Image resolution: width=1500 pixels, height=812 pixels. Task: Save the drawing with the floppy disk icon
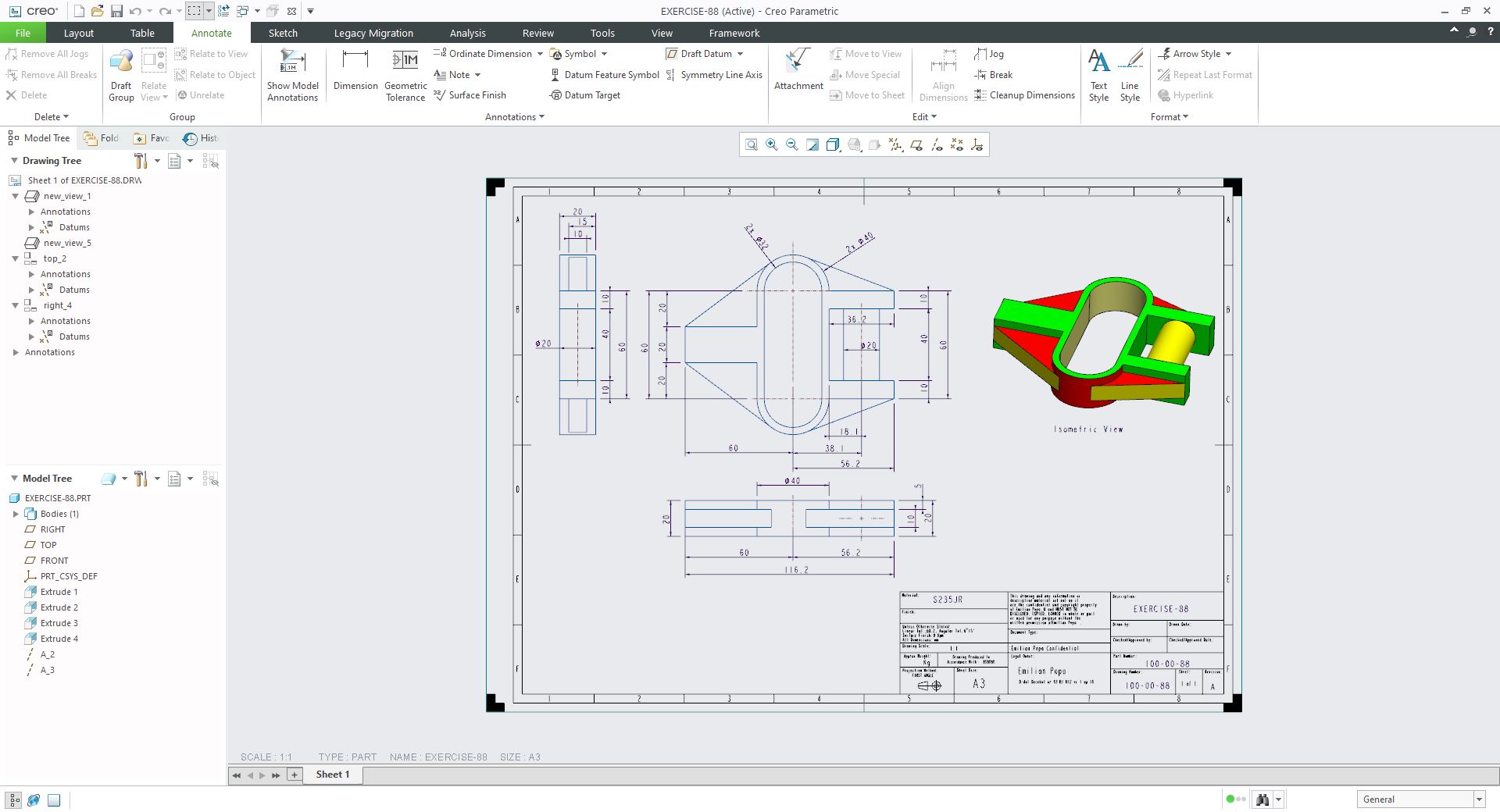click(x=116, y=11)
